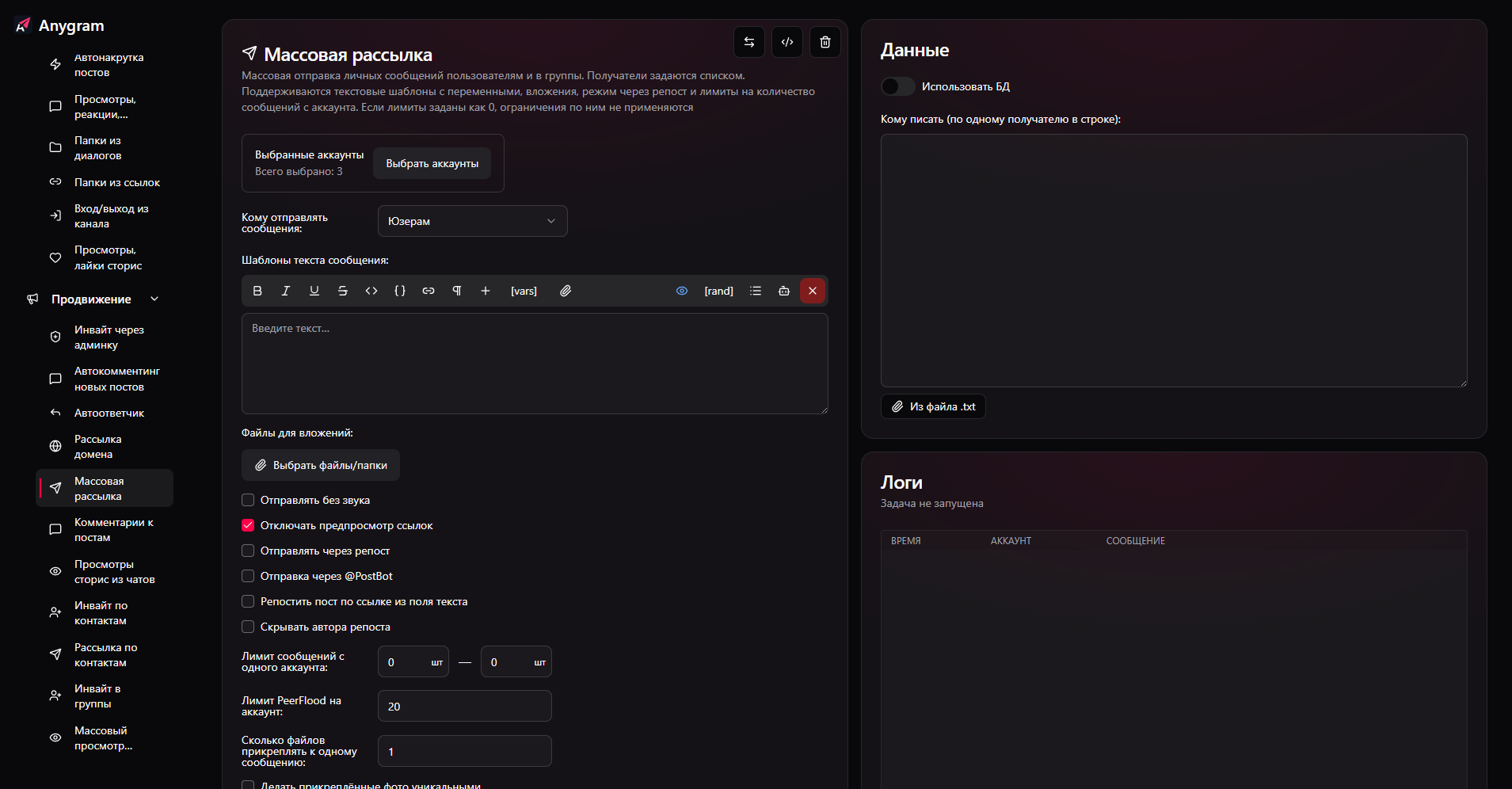Open Автонакрутка постов in sidebar
Viewport: 1512px width, 789px height.
coord(105,65)
